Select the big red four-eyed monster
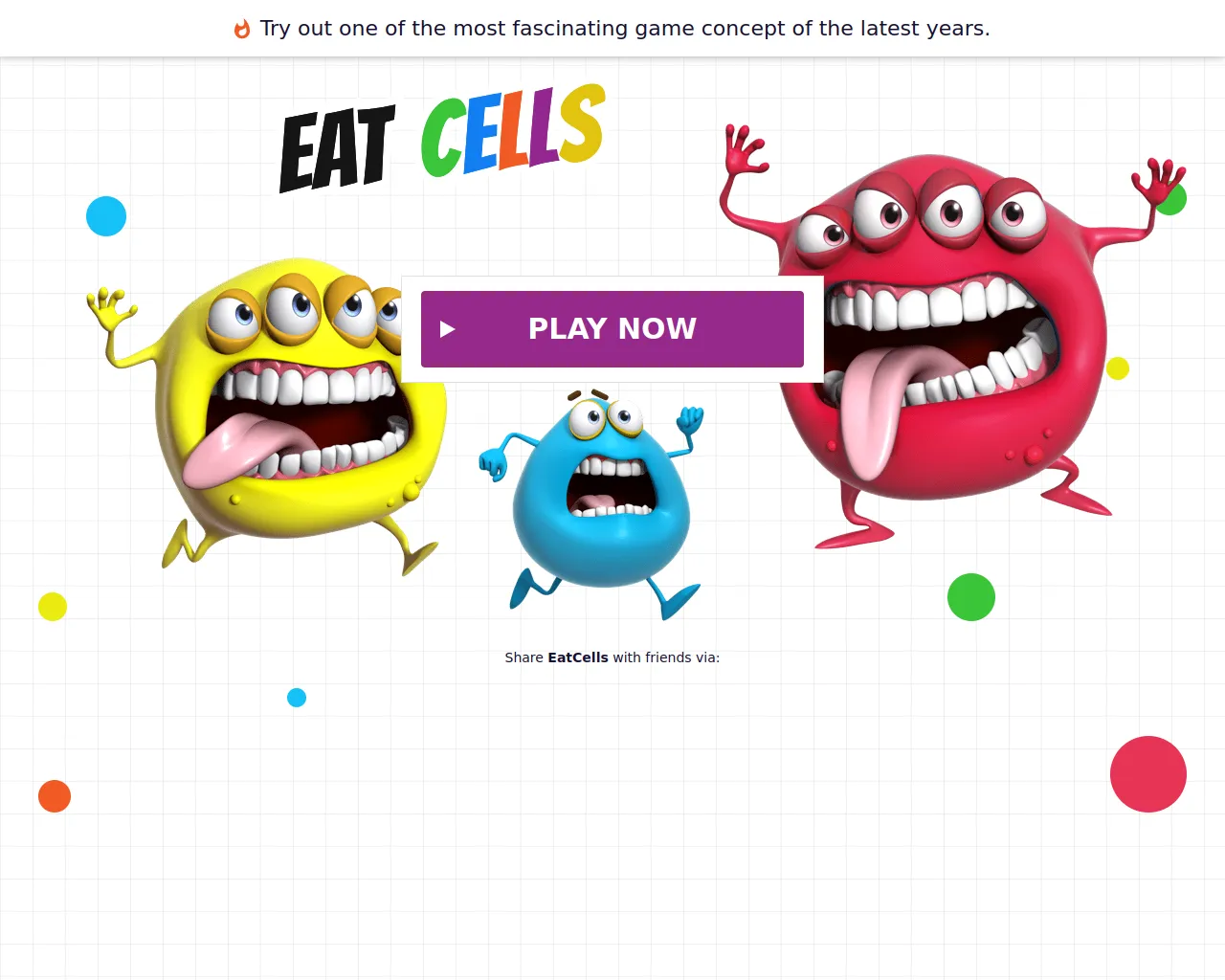 tap(947, 335)
